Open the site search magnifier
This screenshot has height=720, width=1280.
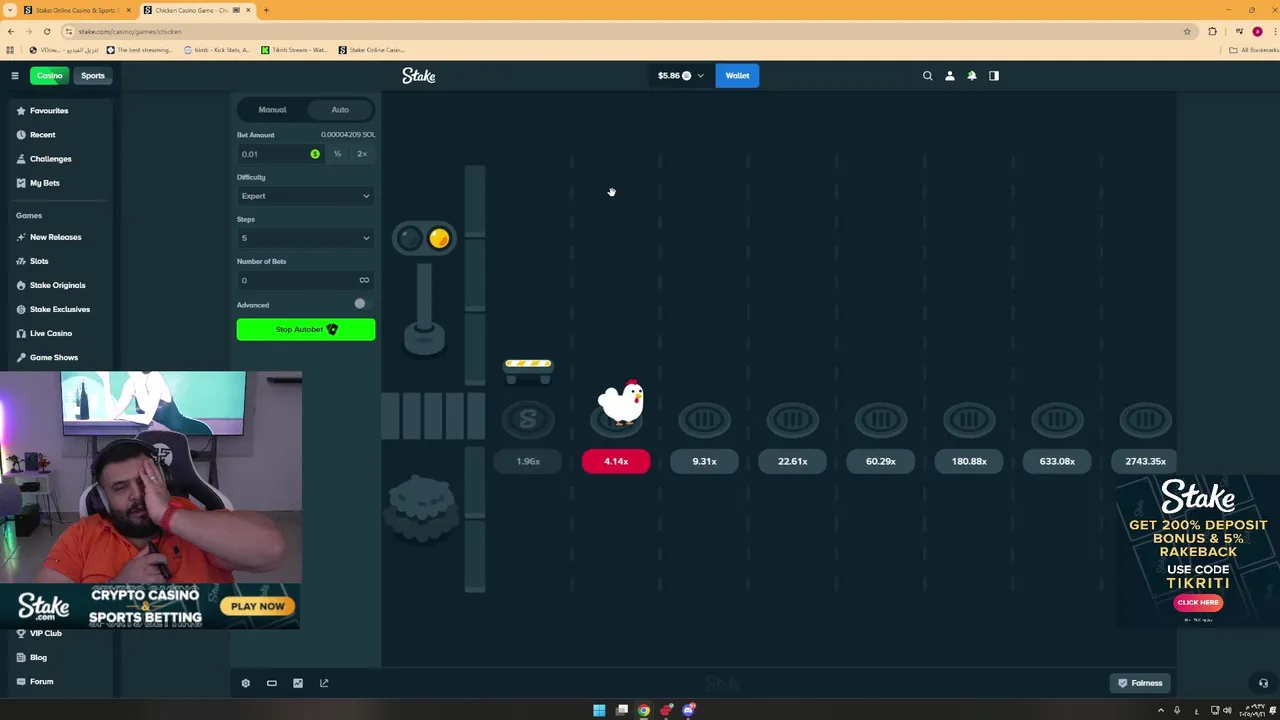click(927, 76)
